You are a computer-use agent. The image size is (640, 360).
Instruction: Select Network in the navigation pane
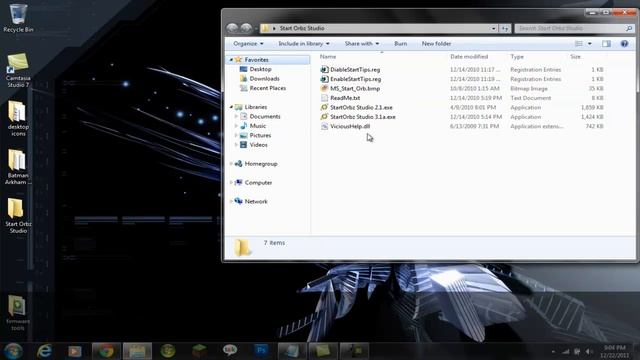pyautogui.click(x=256, y=202)
